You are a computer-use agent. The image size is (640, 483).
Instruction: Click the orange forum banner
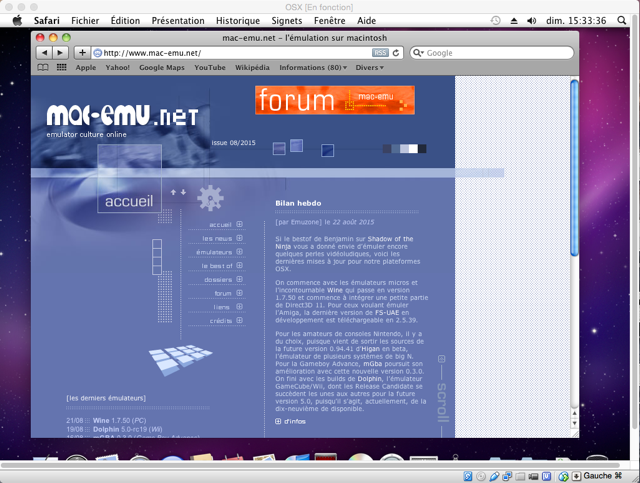pos(335,100)
